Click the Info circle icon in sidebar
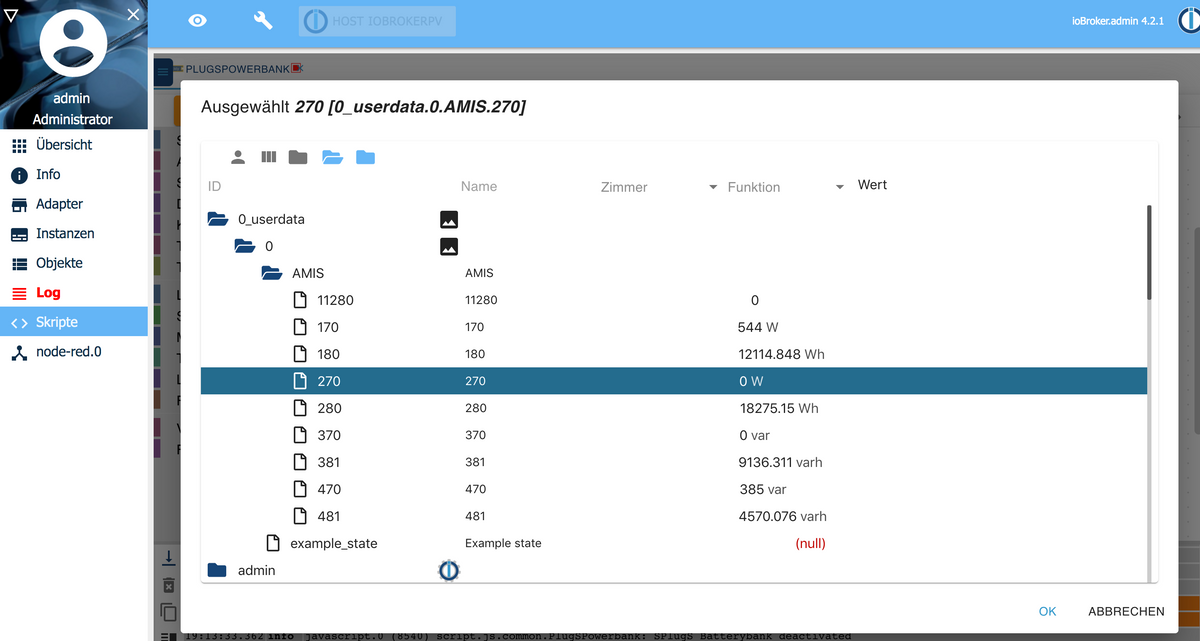This screenshot has height=641, width=1200. point(18,175)
